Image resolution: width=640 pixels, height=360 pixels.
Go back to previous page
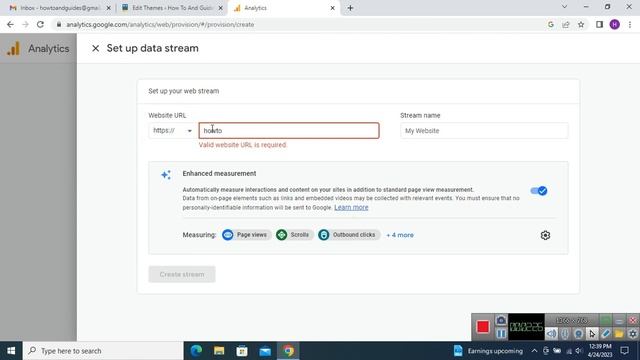click(10, 24)
